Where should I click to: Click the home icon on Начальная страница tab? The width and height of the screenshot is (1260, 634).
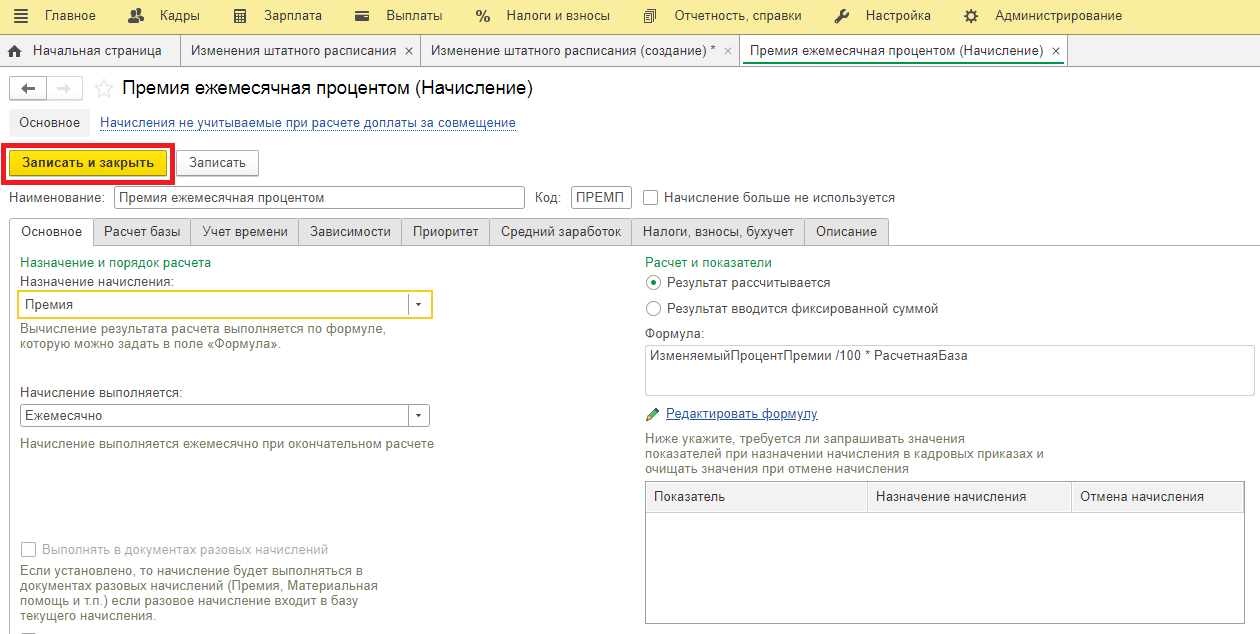click(15, 51)
